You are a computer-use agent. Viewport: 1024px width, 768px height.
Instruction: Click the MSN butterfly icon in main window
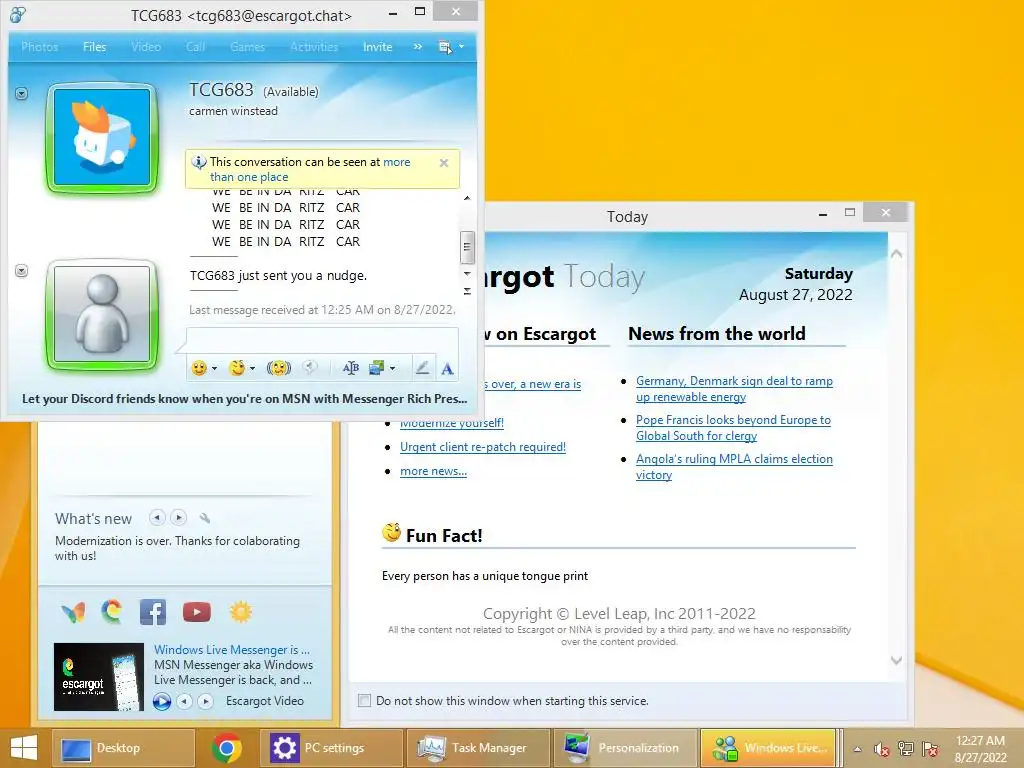[x=72, y=613]
